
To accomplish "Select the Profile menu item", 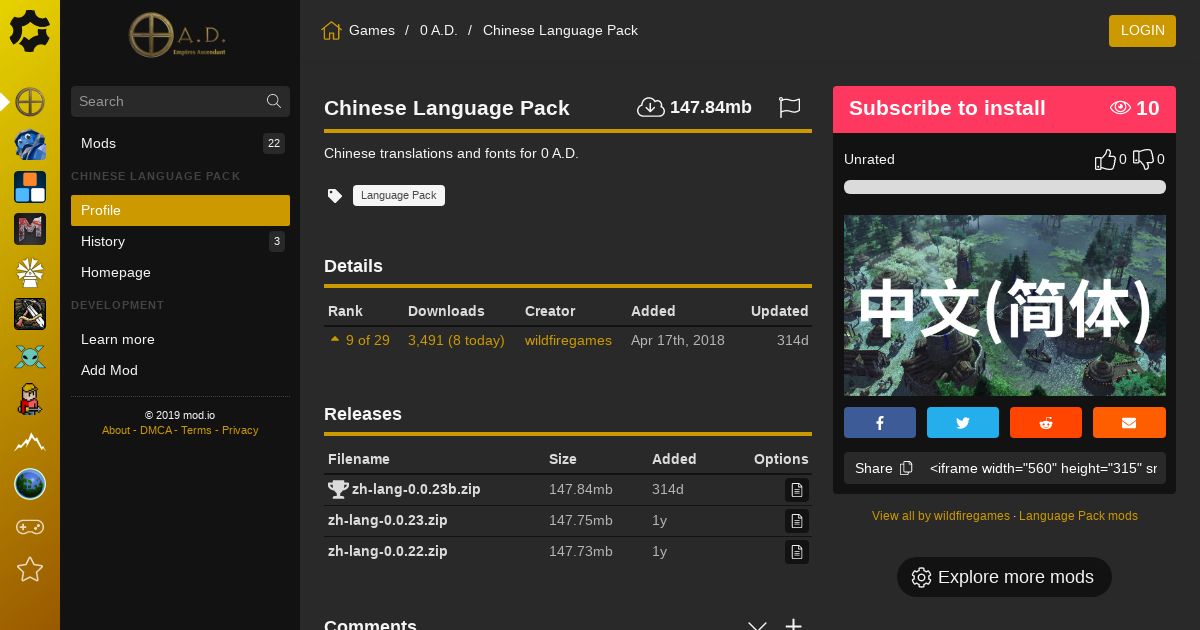I will pos(180,210).
